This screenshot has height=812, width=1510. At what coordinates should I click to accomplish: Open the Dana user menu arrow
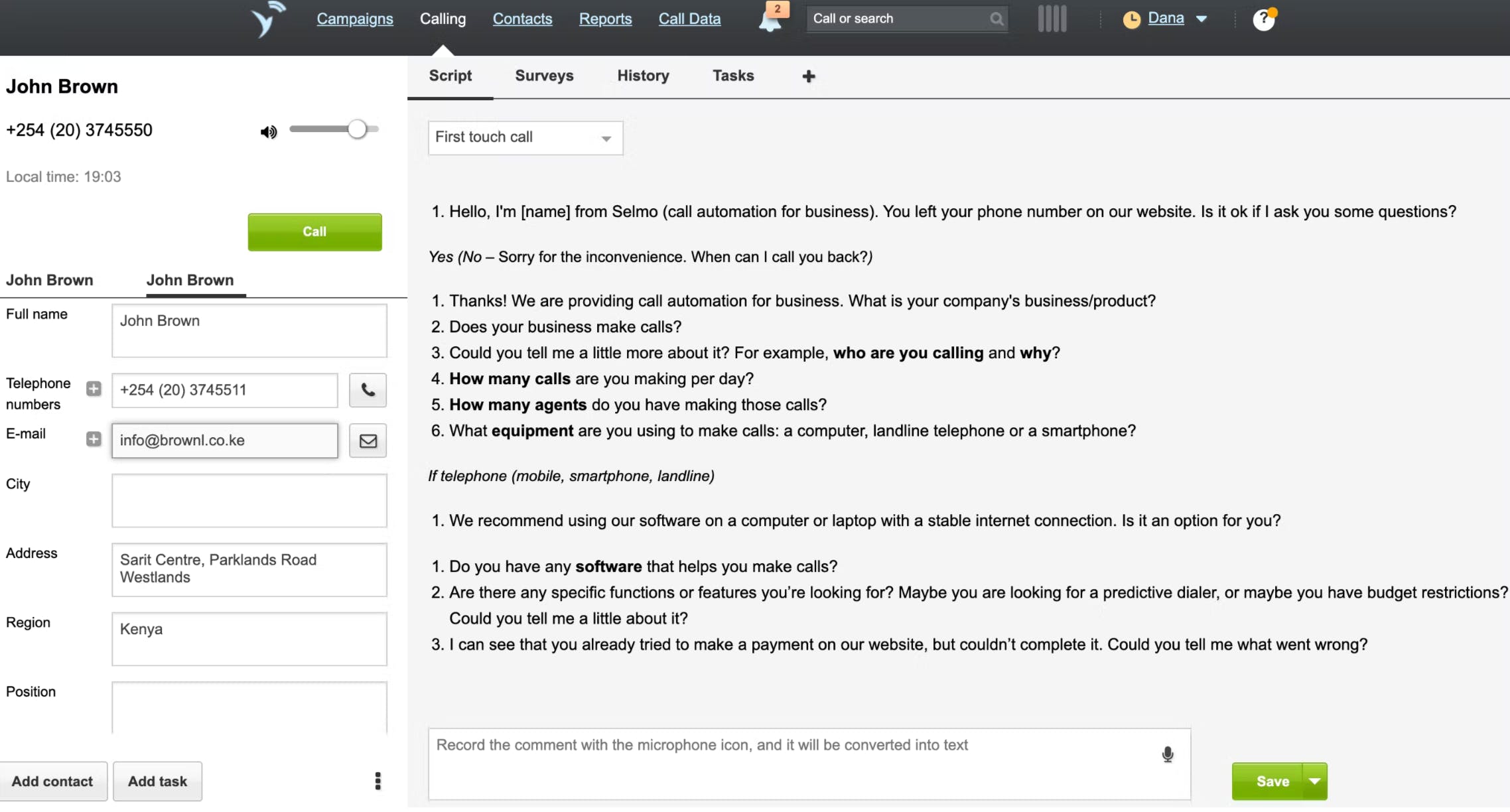(1201, 19)
